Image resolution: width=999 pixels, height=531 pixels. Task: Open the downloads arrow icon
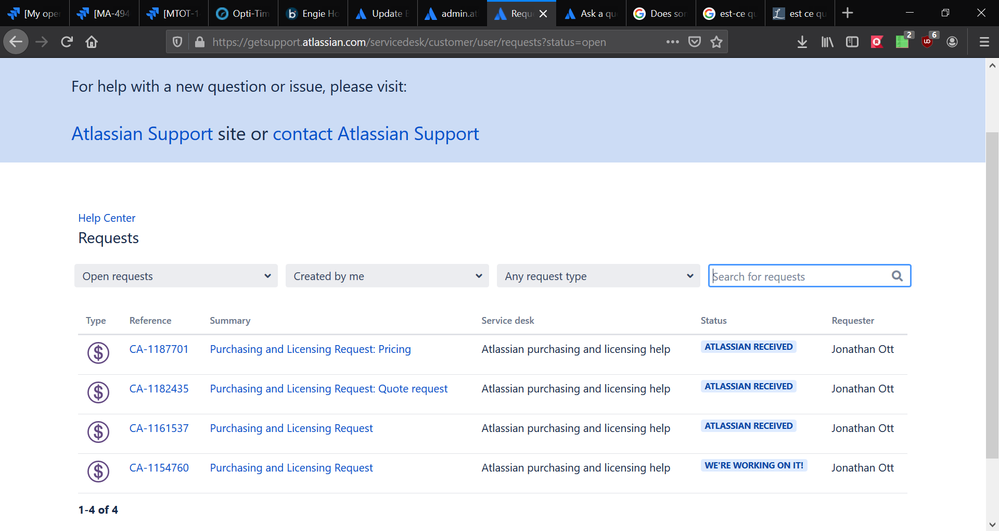coord(802,42)
